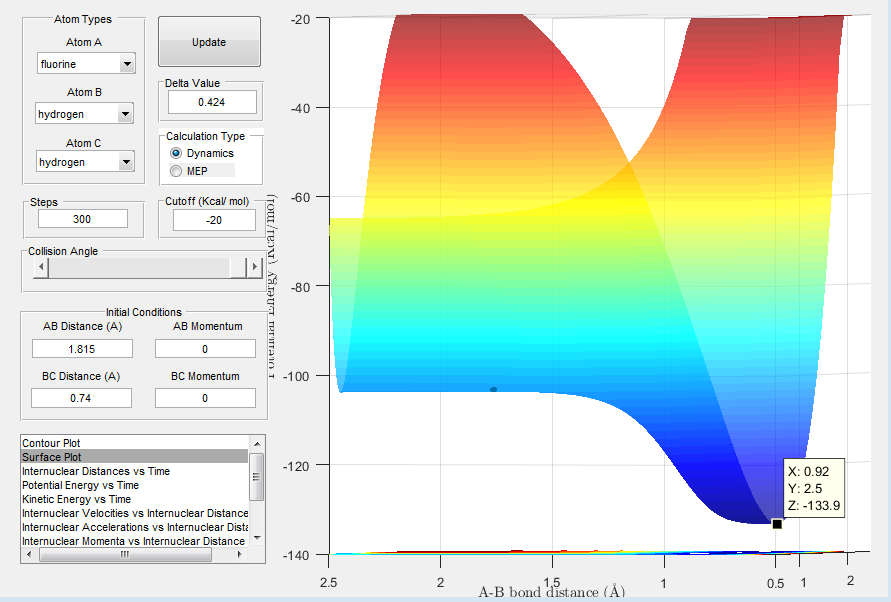Screen dimensions: 891x602
Task: Click the plot list scroll up arrow
Action: [x=257, y=443]
